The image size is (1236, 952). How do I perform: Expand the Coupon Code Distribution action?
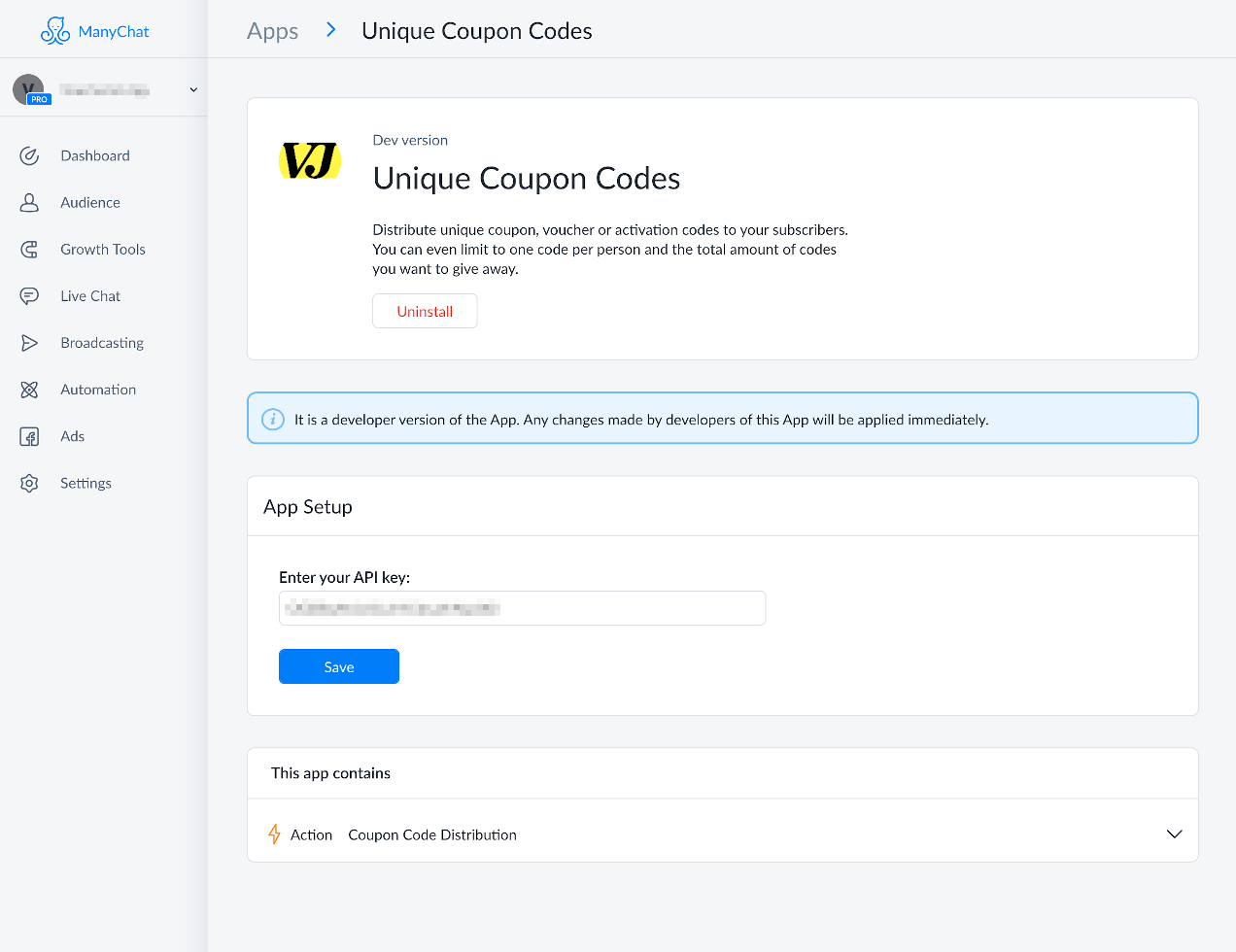[x=1174, y=833]
